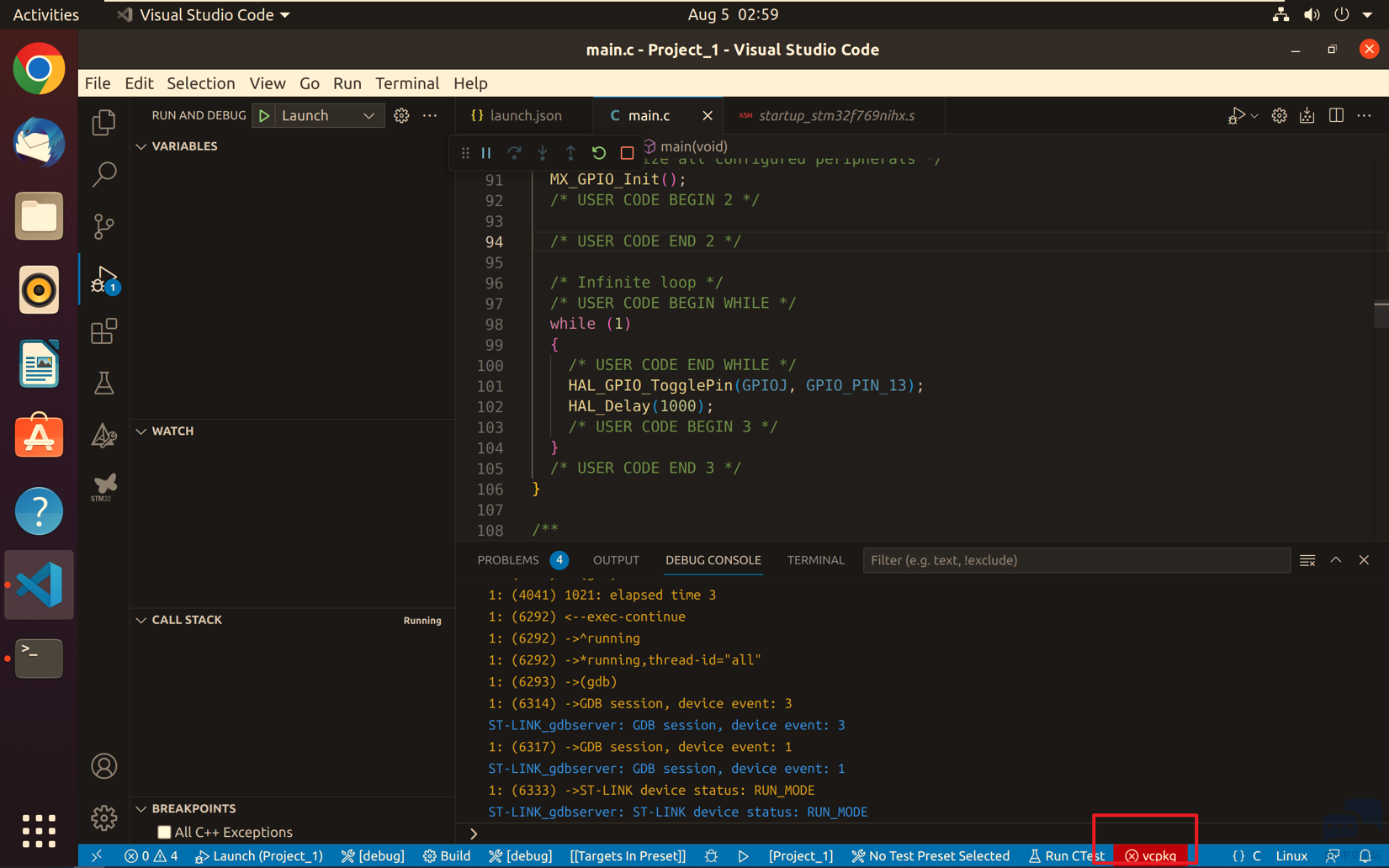The width and height of the screenshot is (1389, 868).
Task: Click the CMake debug bug icon in status bar
Action: 712,856
